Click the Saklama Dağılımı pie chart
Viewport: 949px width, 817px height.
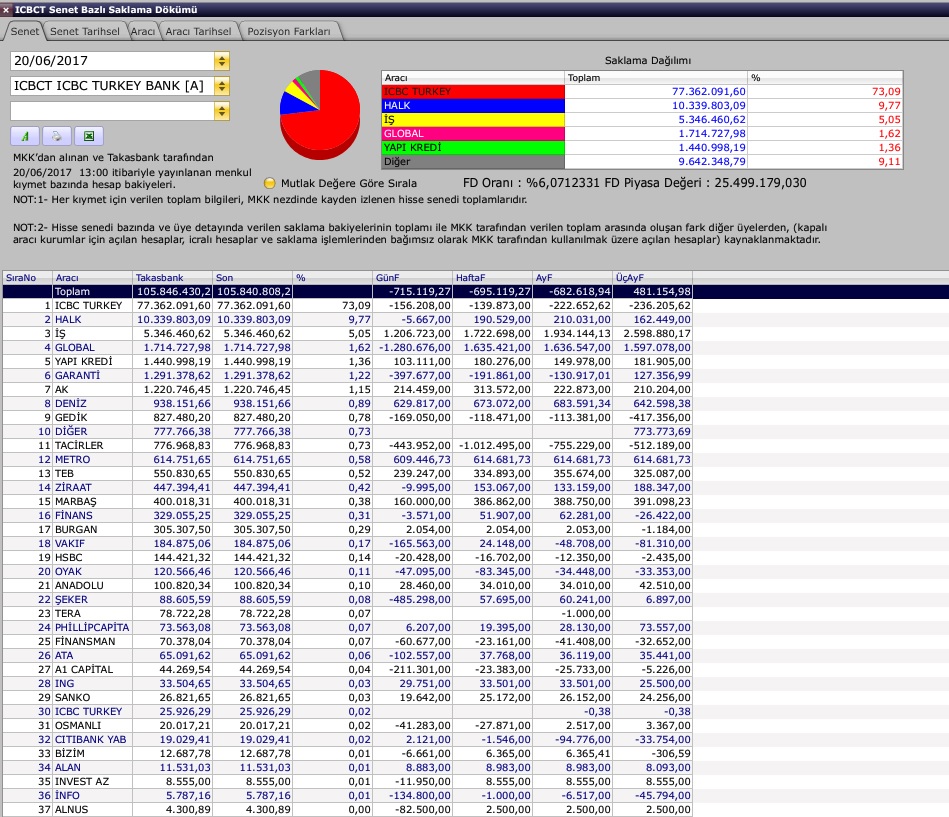coord(320,113)
